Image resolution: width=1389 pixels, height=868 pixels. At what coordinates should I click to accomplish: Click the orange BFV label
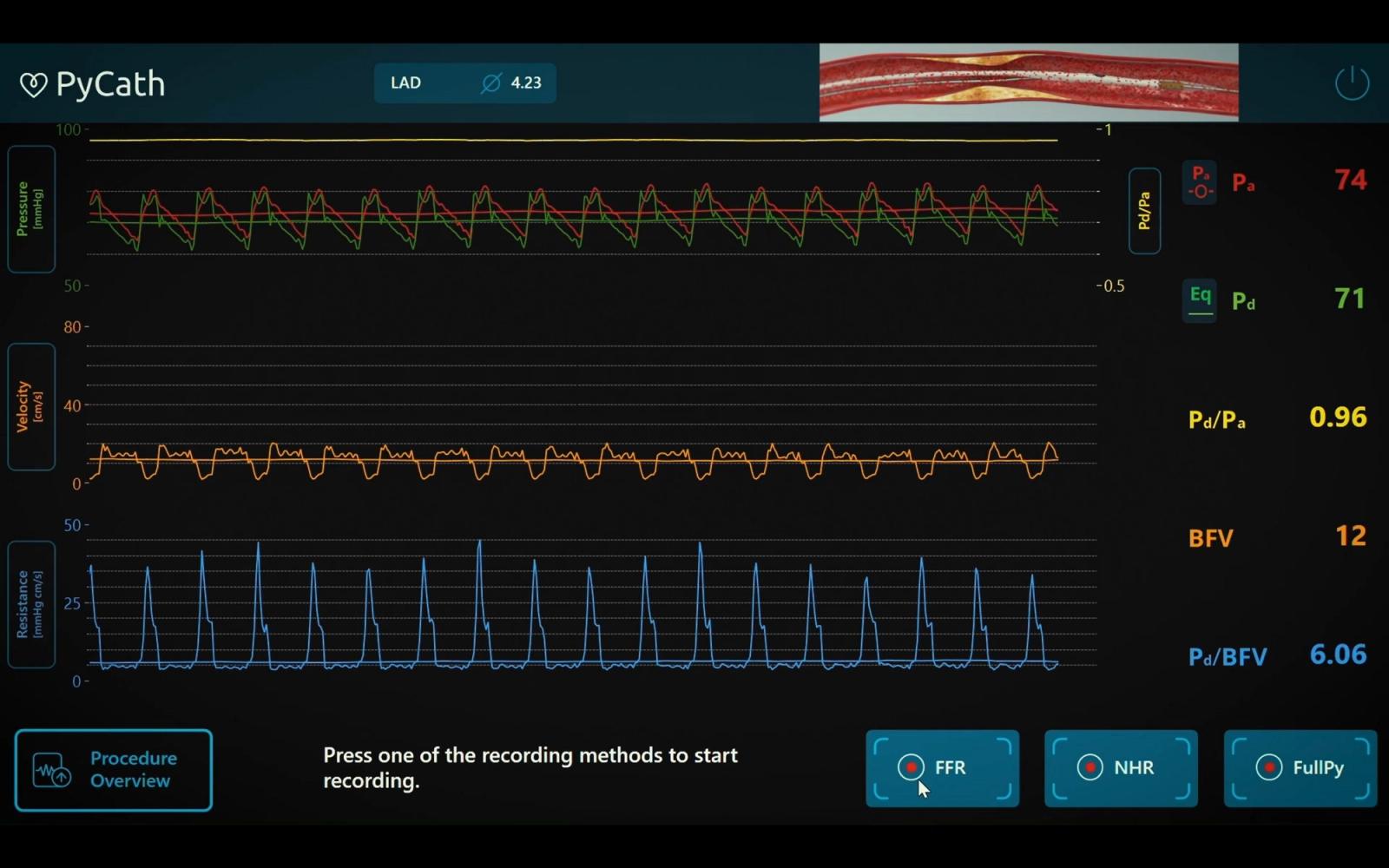[1211, 538]
